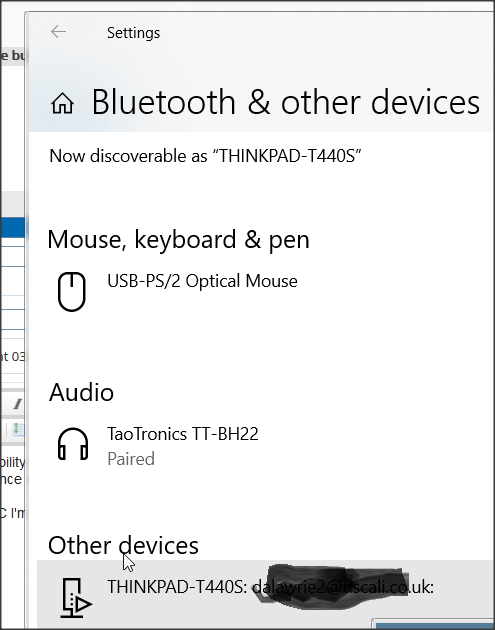Select the USB-PS/2 Optical Mouse entry
Screen dimensions: 495x630
(202, 281)
